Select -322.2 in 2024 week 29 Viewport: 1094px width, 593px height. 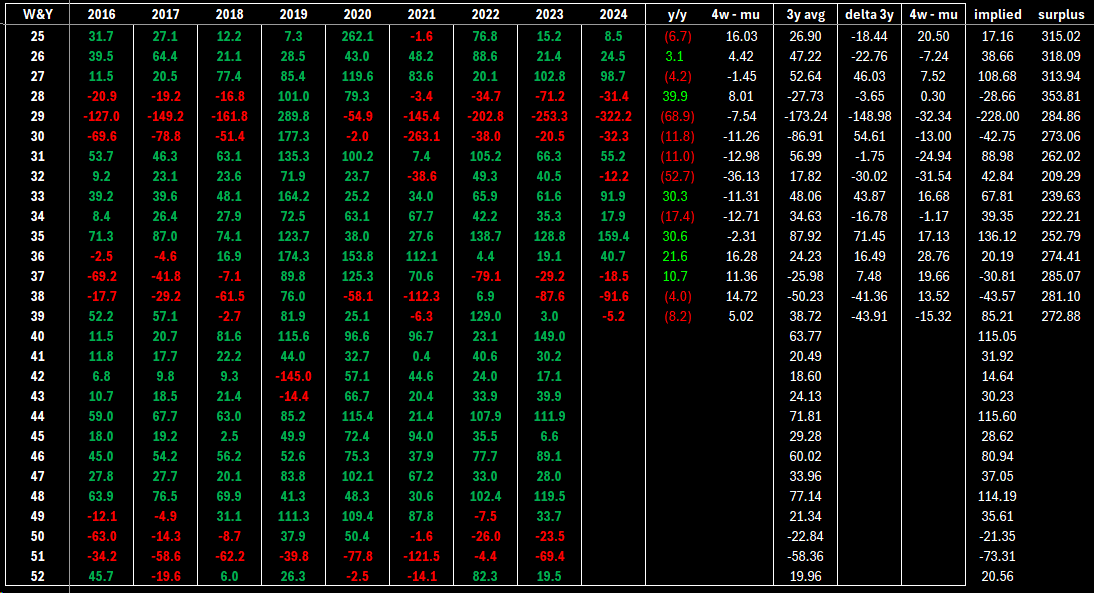613,117
